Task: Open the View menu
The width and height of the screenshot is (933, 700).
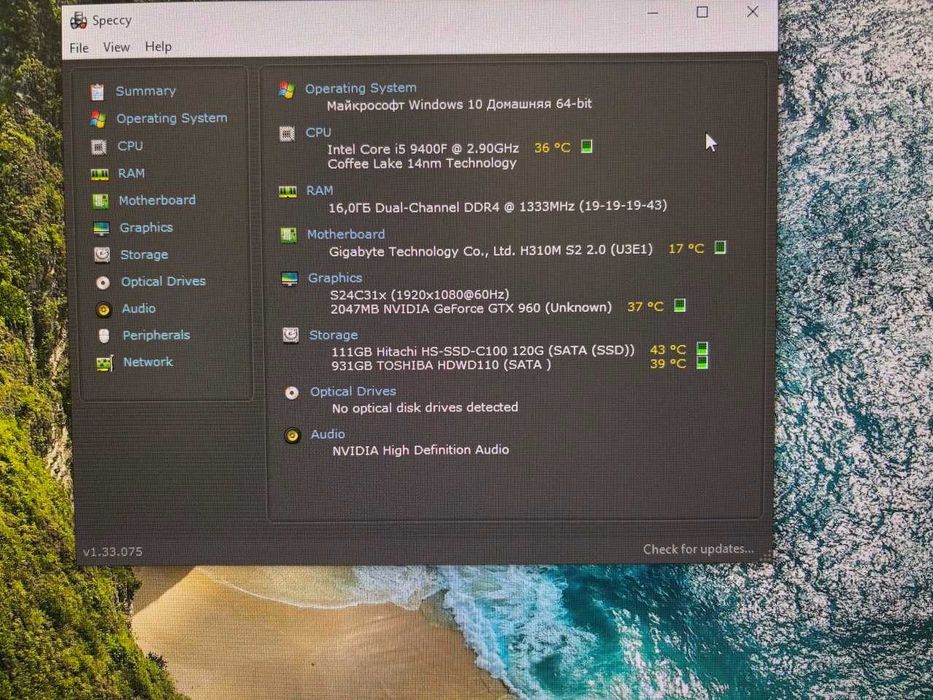Action: tap(116, 47)
